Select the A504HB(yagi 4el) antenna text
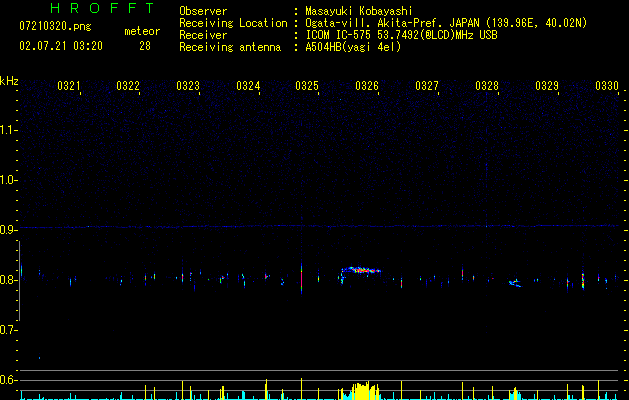This screenshot has width=629, height=400. (x=353, y=47)
